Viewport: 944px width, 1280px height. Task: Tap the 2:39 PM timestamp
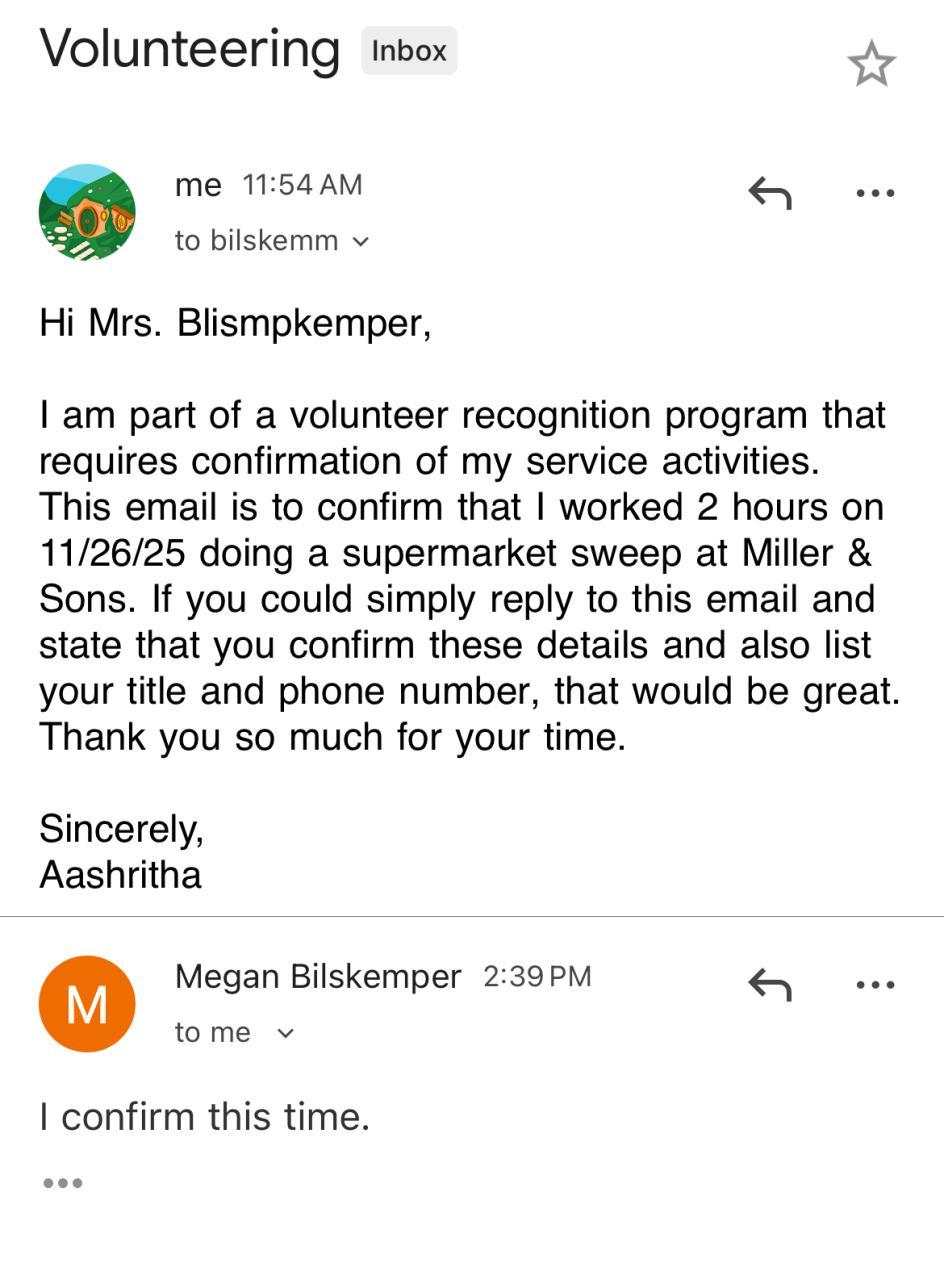tap(537, 976)
